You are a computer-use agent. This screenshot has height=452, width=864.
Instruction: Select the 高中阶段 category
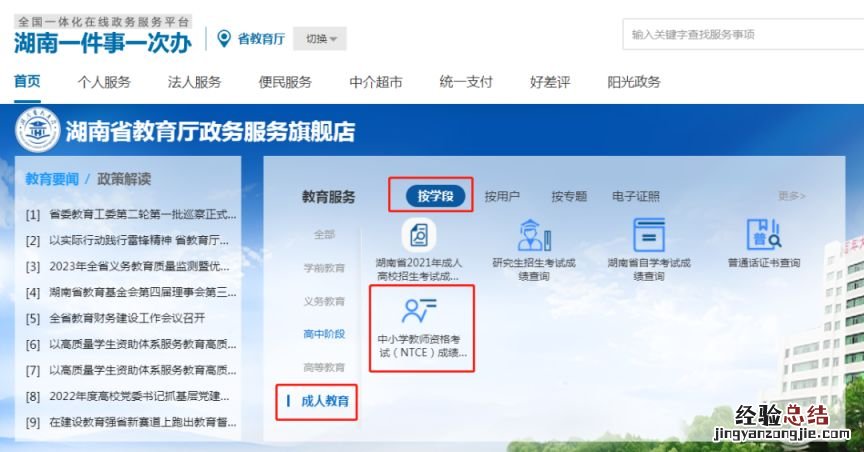[x=324, y=334]
